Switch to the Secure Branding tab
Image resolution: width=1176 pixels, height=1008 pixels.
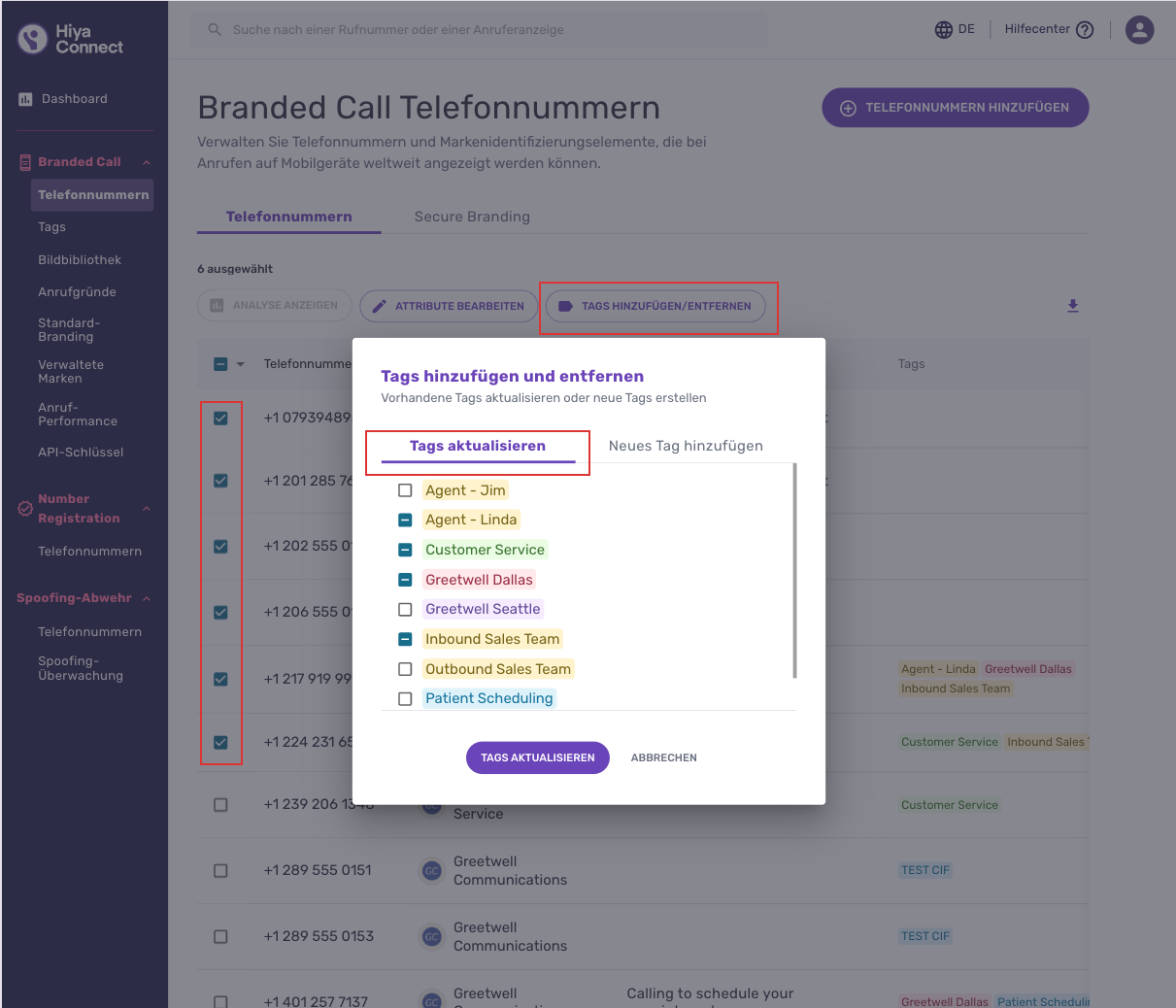(472, 217)
